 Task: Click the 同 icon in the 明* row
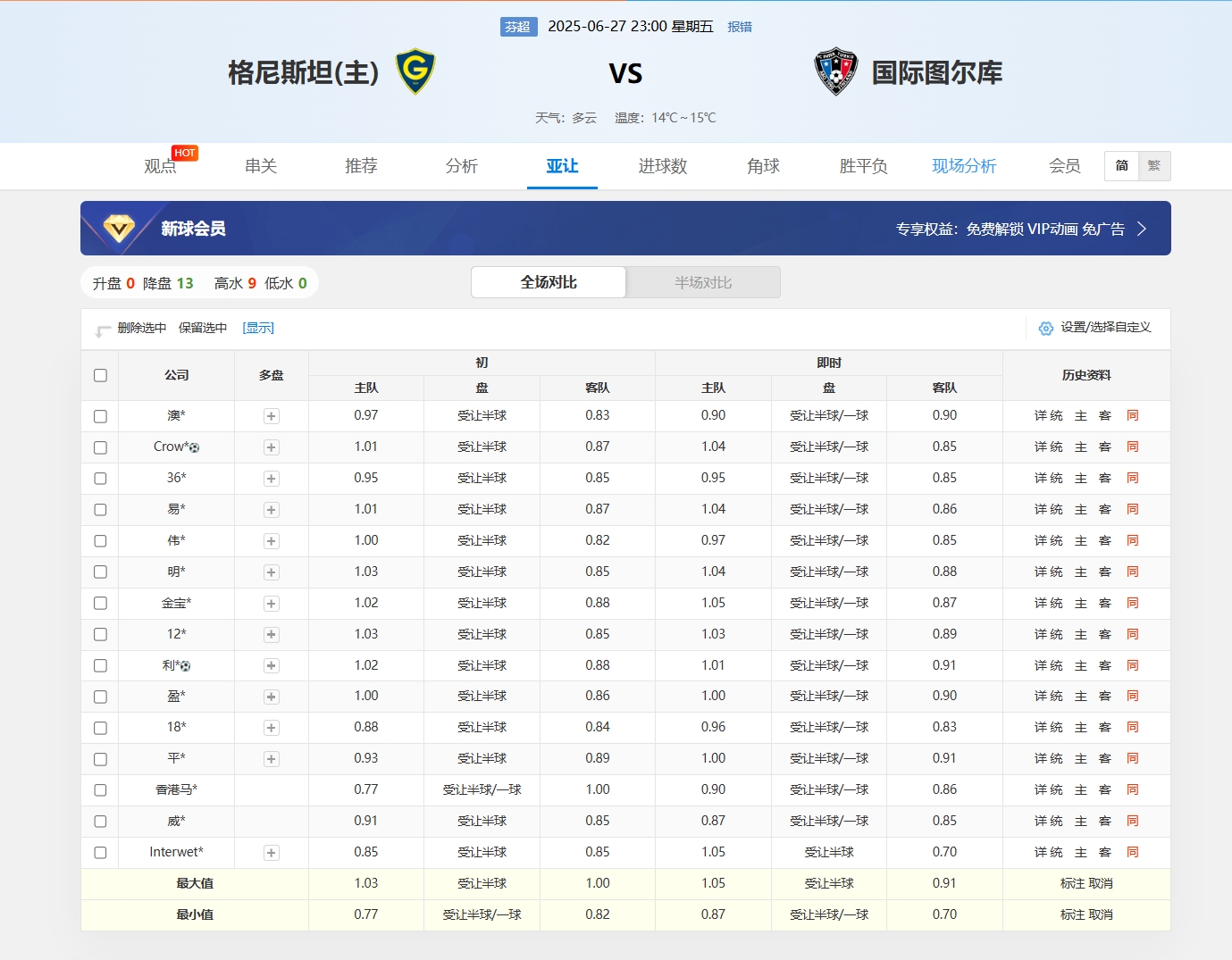(x=1133, y=572)
